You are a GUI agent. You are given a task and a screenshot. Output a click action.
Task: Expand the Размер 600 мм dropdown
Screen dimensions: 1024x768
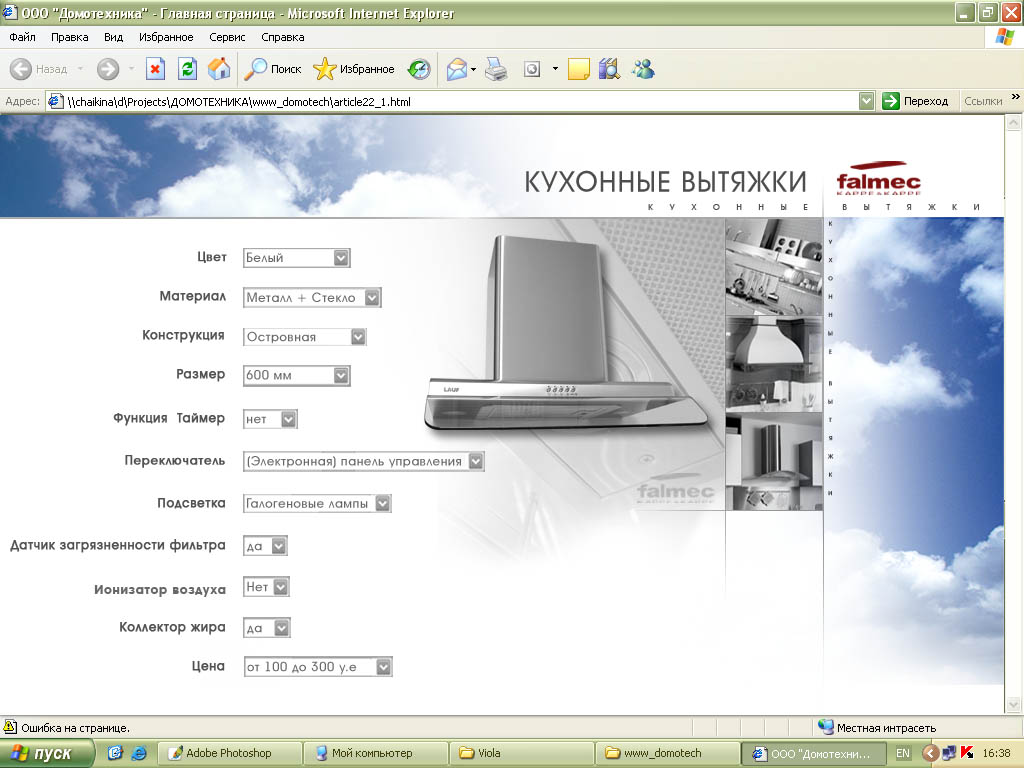[341, 376]
